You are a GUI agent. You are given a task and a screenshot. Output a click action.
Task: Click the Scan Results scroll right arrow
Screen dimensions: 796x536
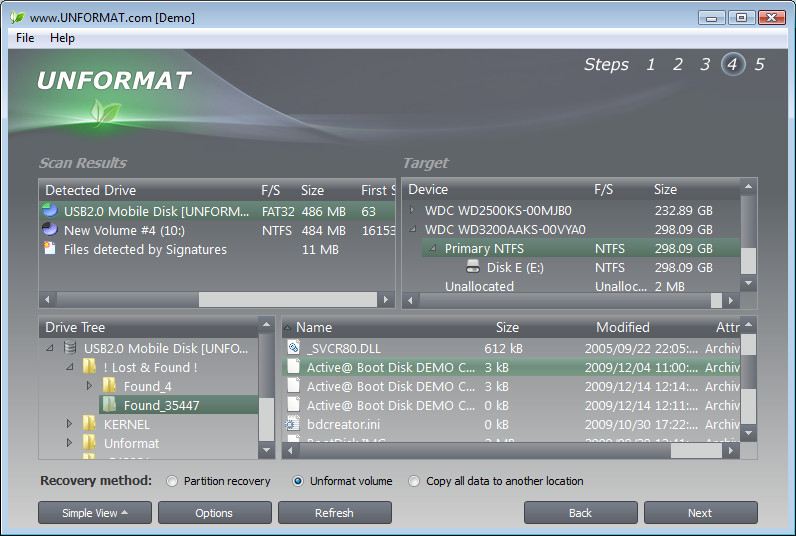tap(386, 299)
